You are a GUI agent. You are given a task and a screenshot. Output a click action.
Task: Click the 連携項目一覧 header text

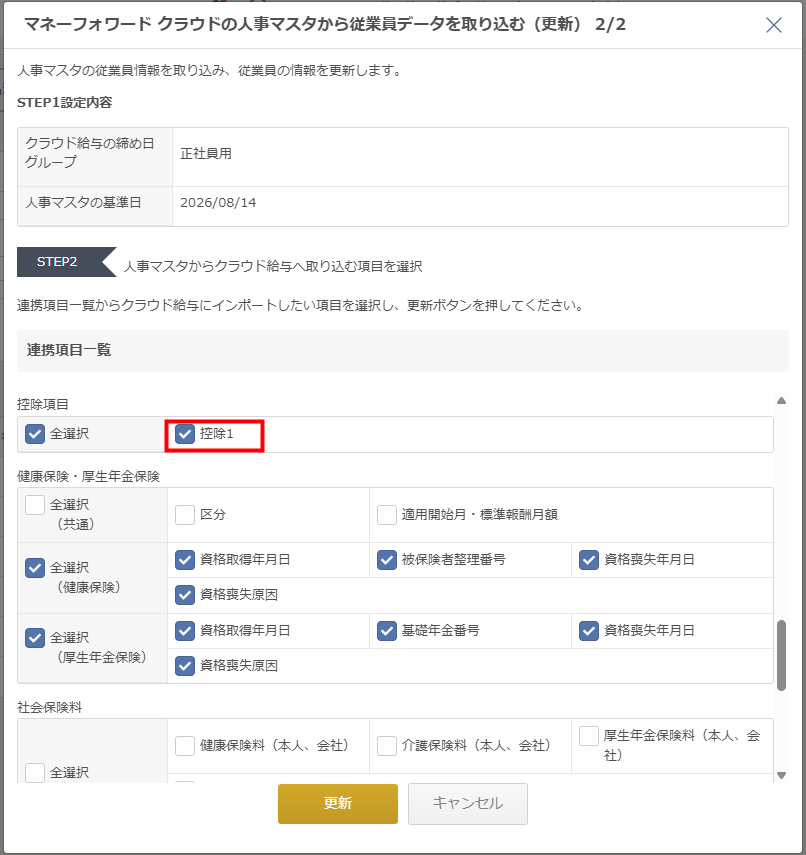point(69,350)
